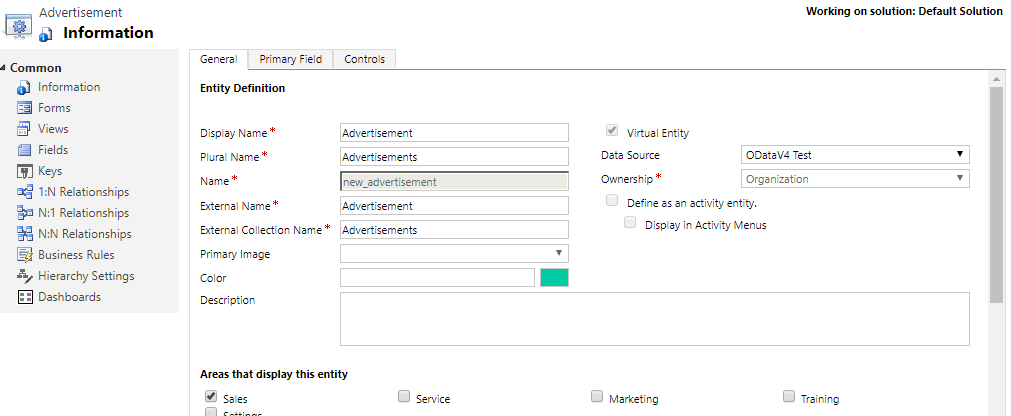This screenshot has width=1011, height=416.
Task: Toggle the Virtual Entity checkbox
Action: point(611,131)
